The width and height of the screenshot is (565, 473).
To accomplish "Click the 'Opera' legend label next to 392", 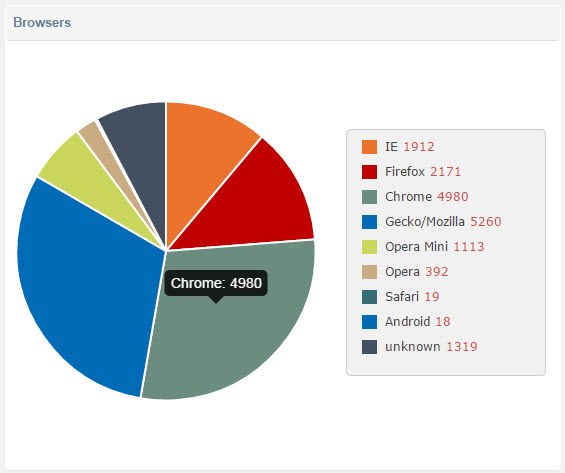I will coord(402,272).
